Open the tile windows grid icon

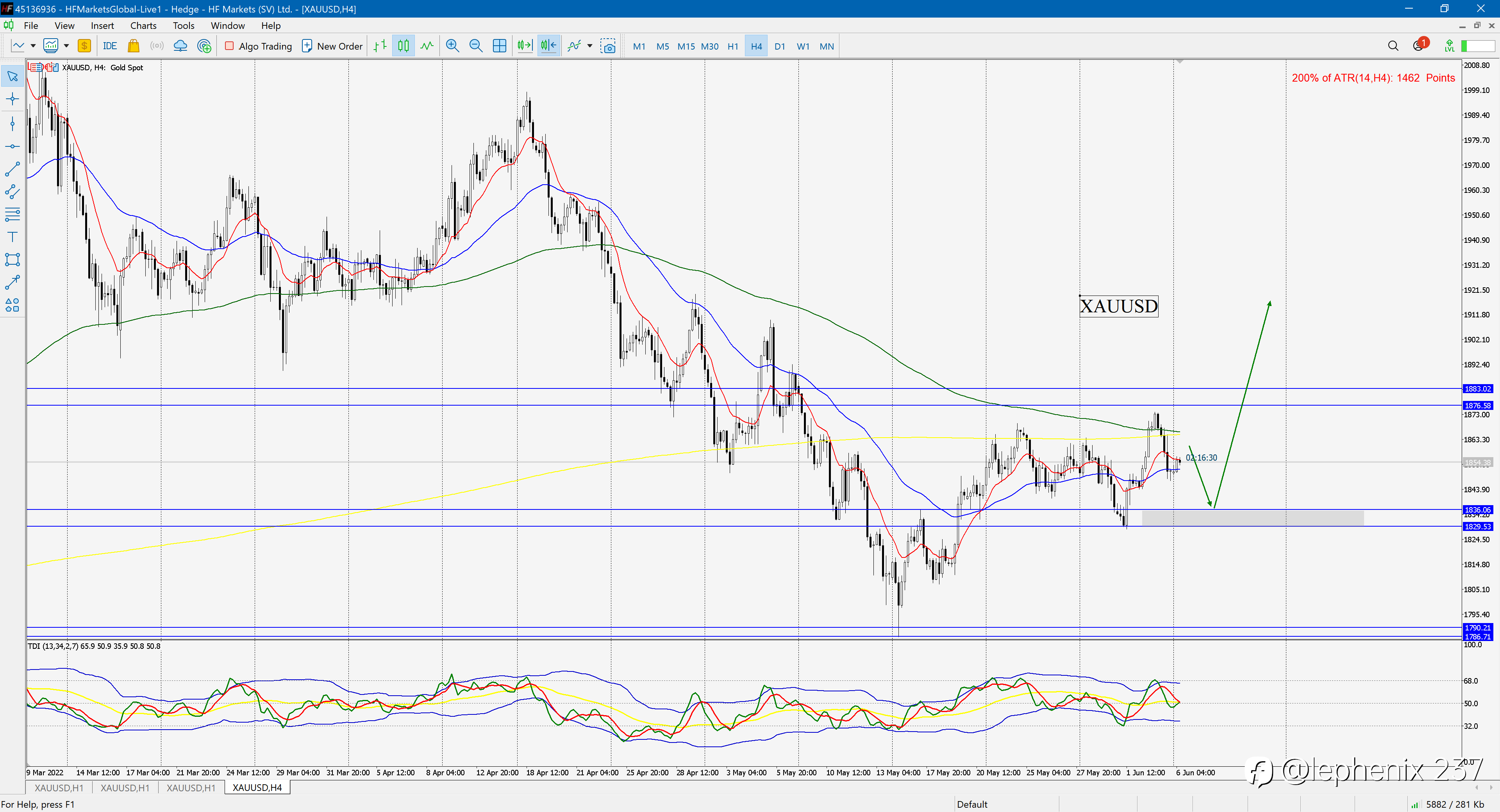[x=499, y=46]
